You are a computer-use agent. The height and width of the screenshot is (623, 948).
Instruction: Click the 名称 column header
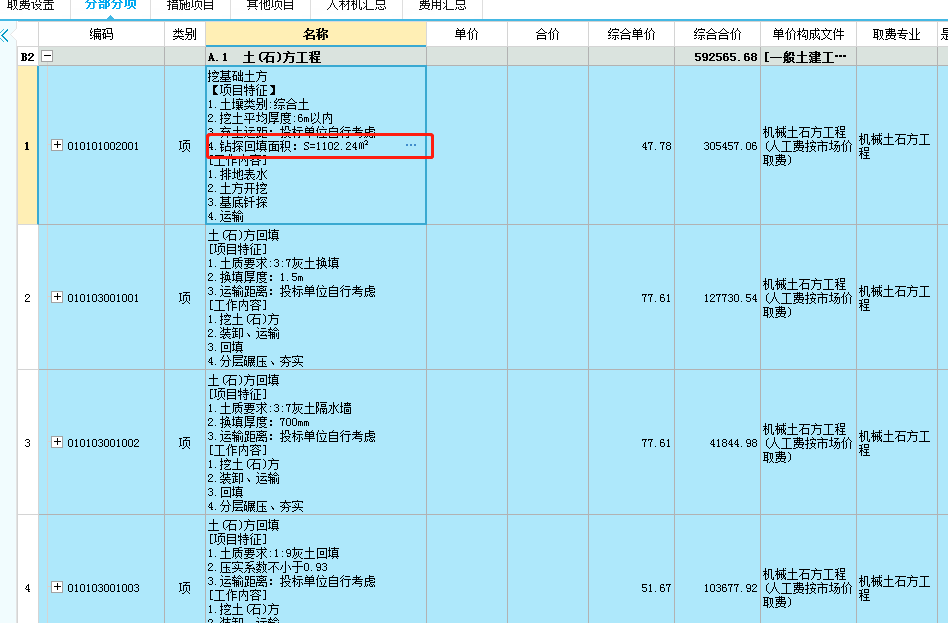coord(316,34)
